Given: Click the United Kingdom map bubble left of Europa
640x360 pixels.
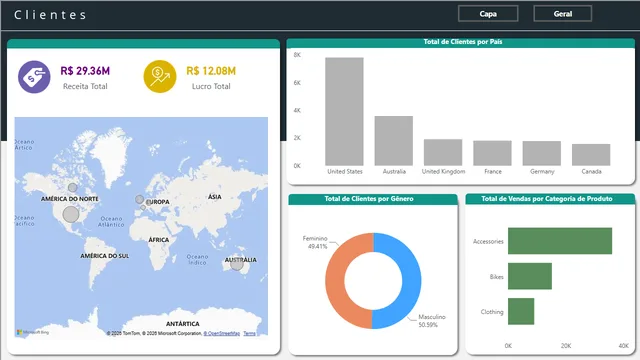Looking at the screenshot, I should [x=140, y=199].
